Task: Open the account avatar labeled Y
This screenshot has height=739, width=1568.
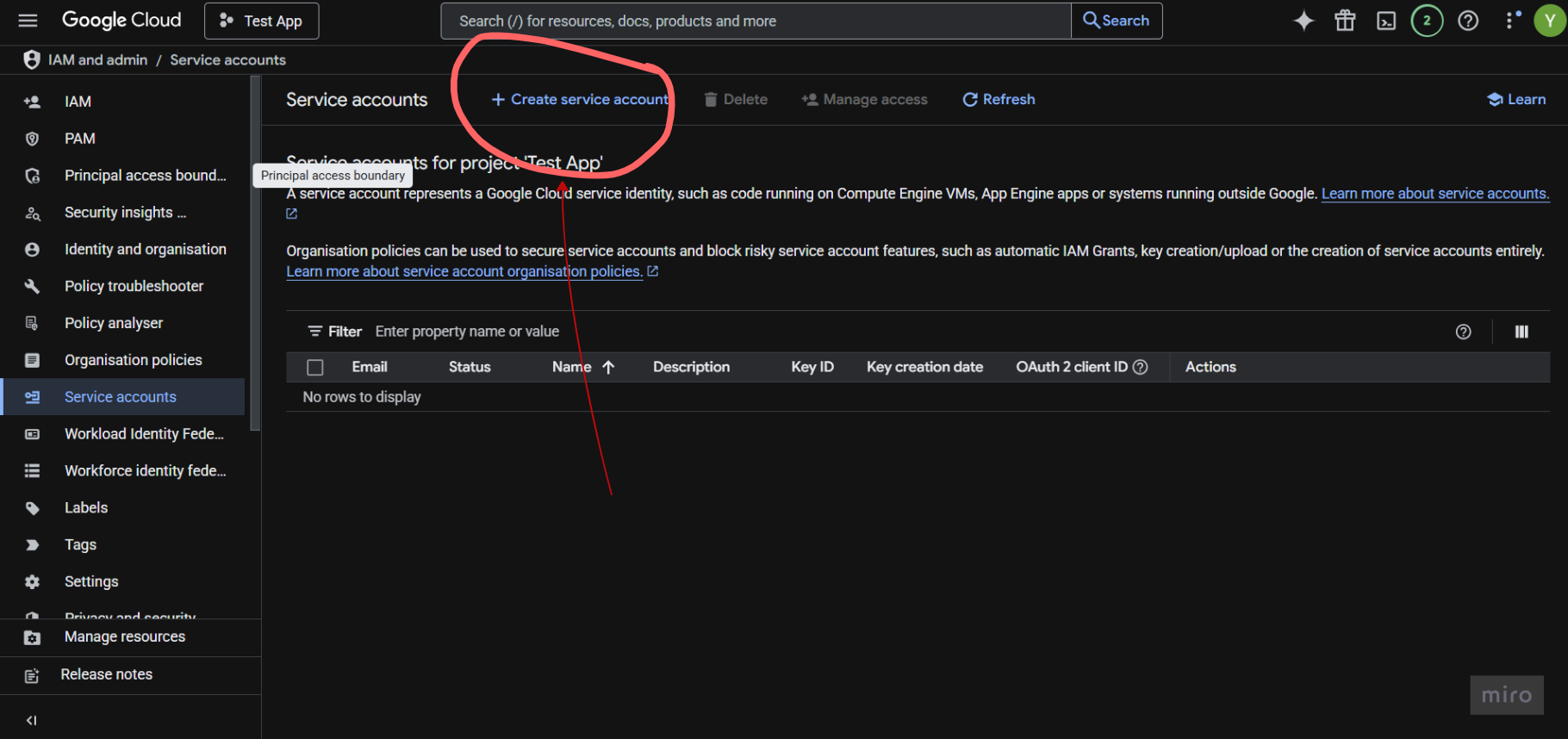Action: tap(1551, 21)
